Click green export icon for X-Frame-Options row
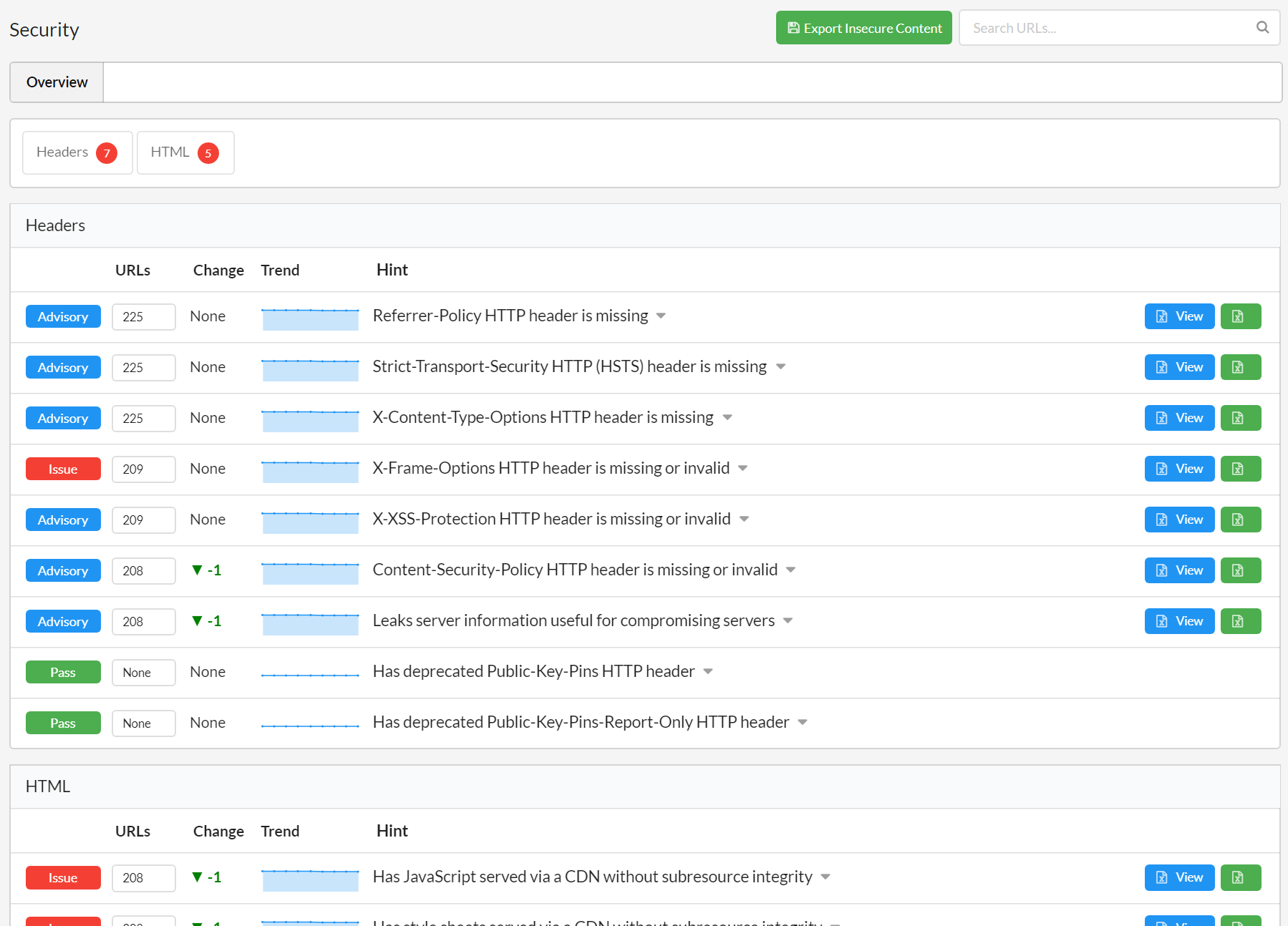This screenshot has height=926, width=1288. [x=1240, y=469]
